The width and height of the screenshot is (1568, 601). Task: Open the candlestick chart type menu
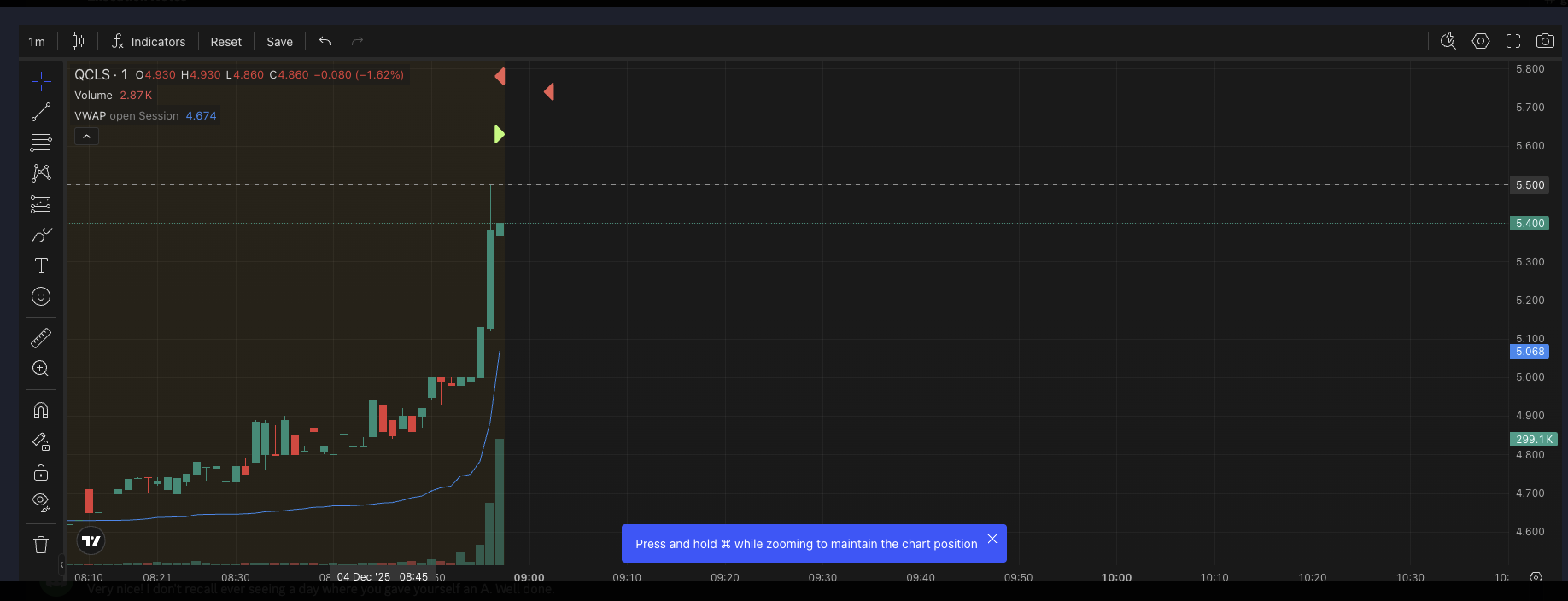(x=78, y=41)
